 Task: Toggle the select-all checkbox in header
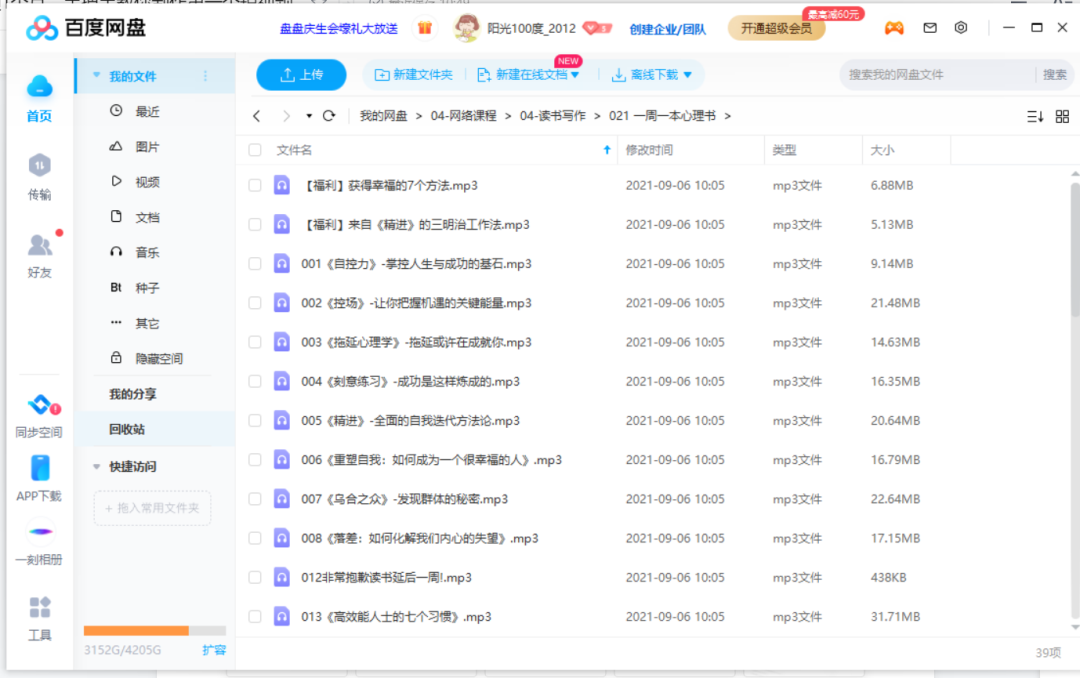point(255,150)
